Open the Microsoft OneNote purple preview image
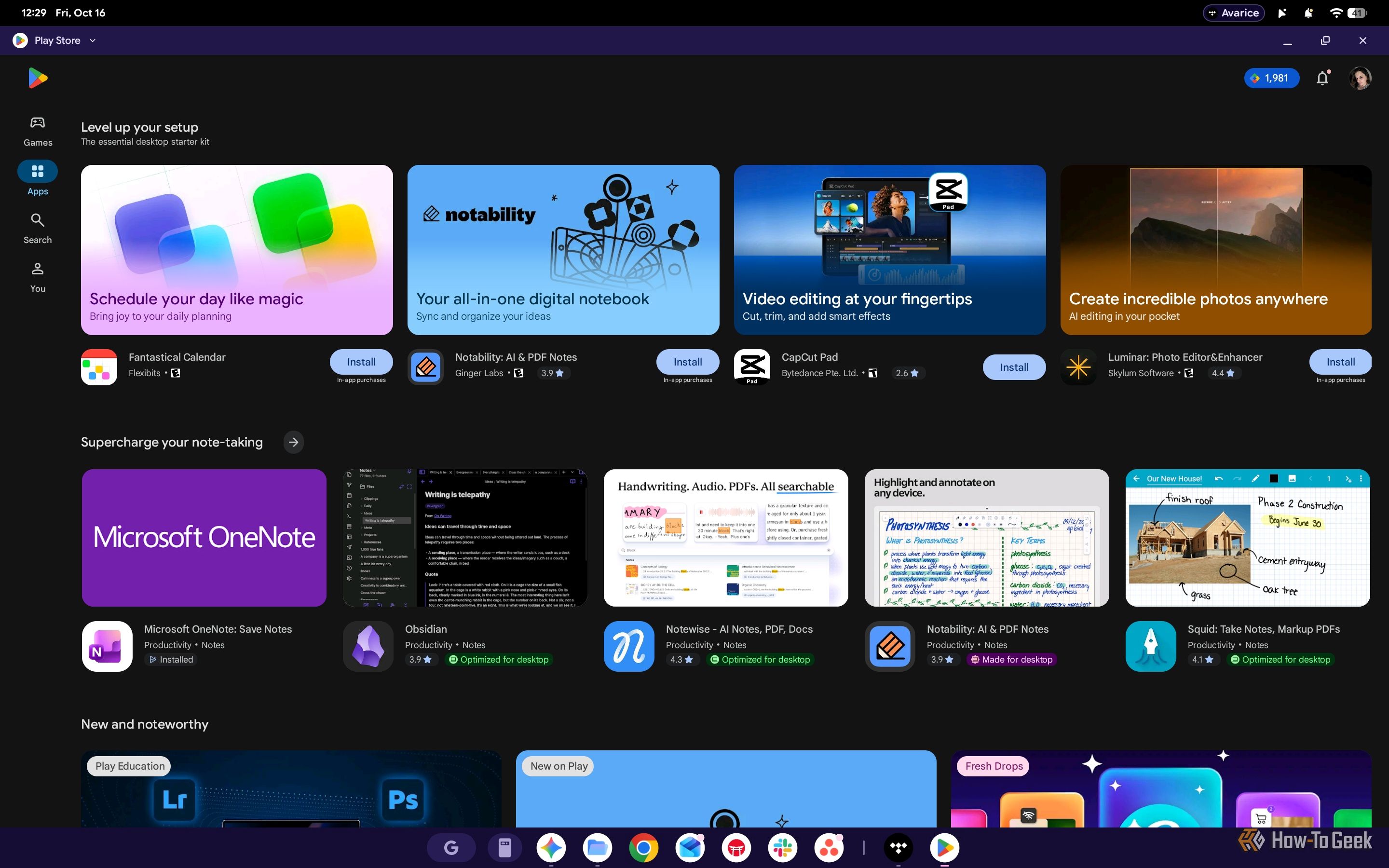 coord(204,537)
